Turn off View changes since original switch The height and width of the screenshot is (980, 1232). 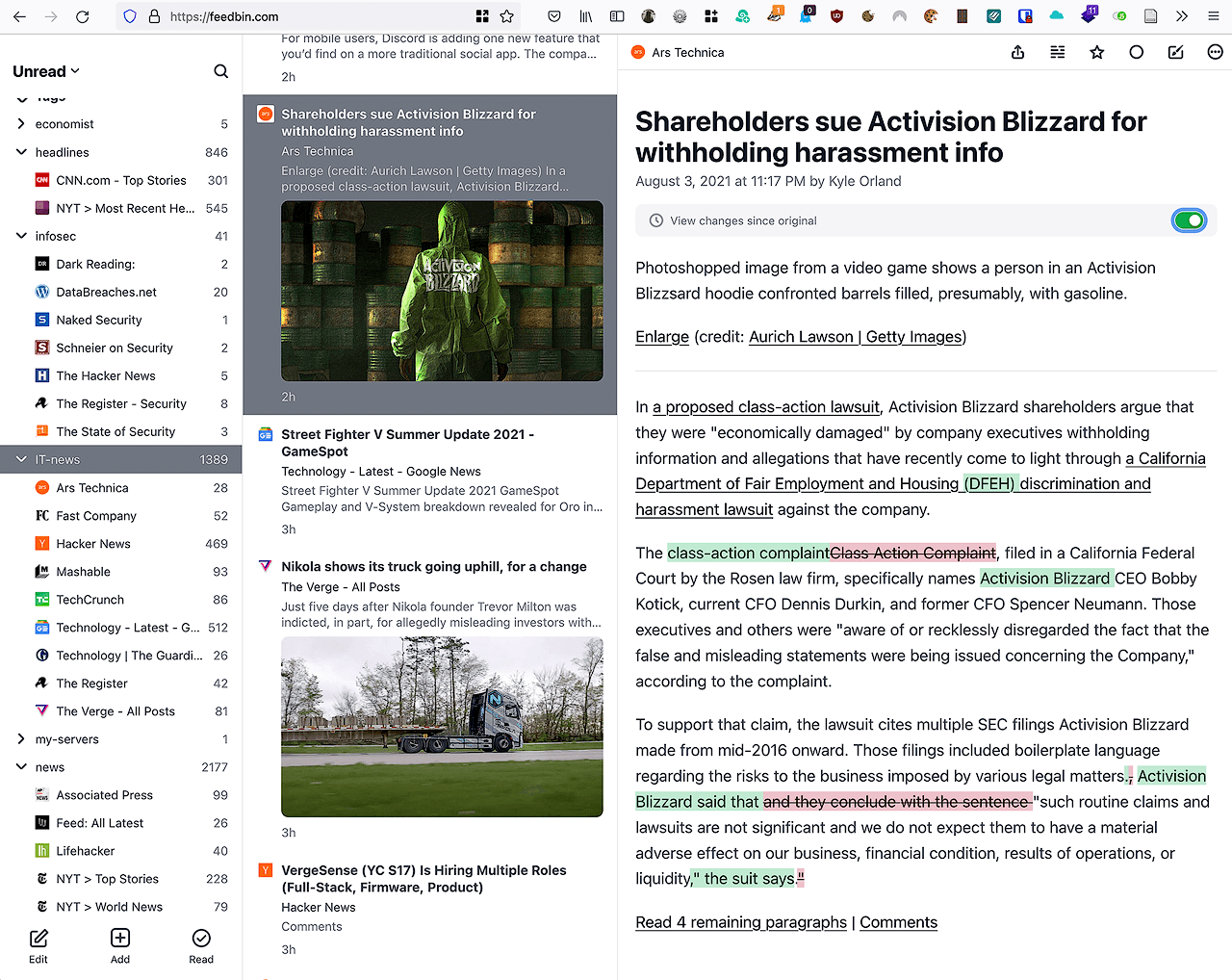[1190, 220]
